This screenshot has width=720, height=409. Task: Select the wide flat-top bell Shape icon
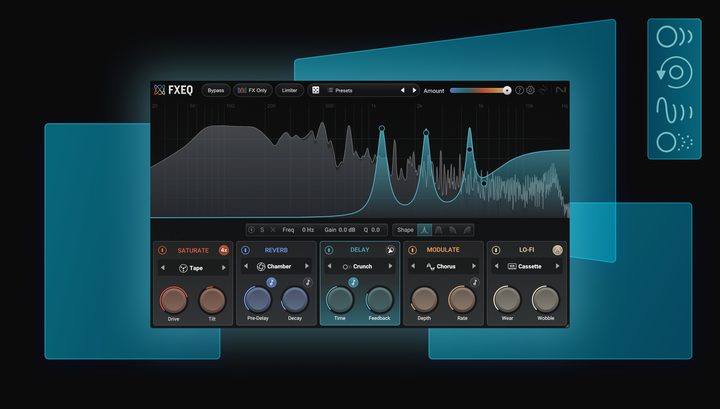[x=439, y=230]
